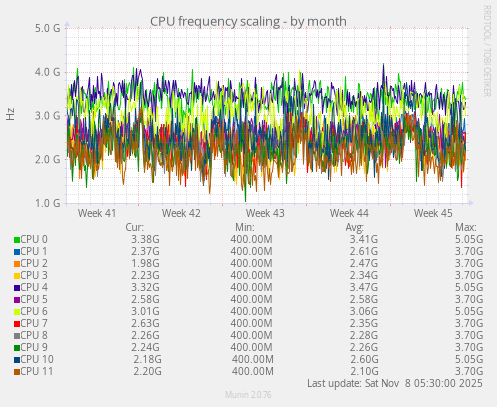Click the '5.0 G' y-axis label

pos(48,28)
